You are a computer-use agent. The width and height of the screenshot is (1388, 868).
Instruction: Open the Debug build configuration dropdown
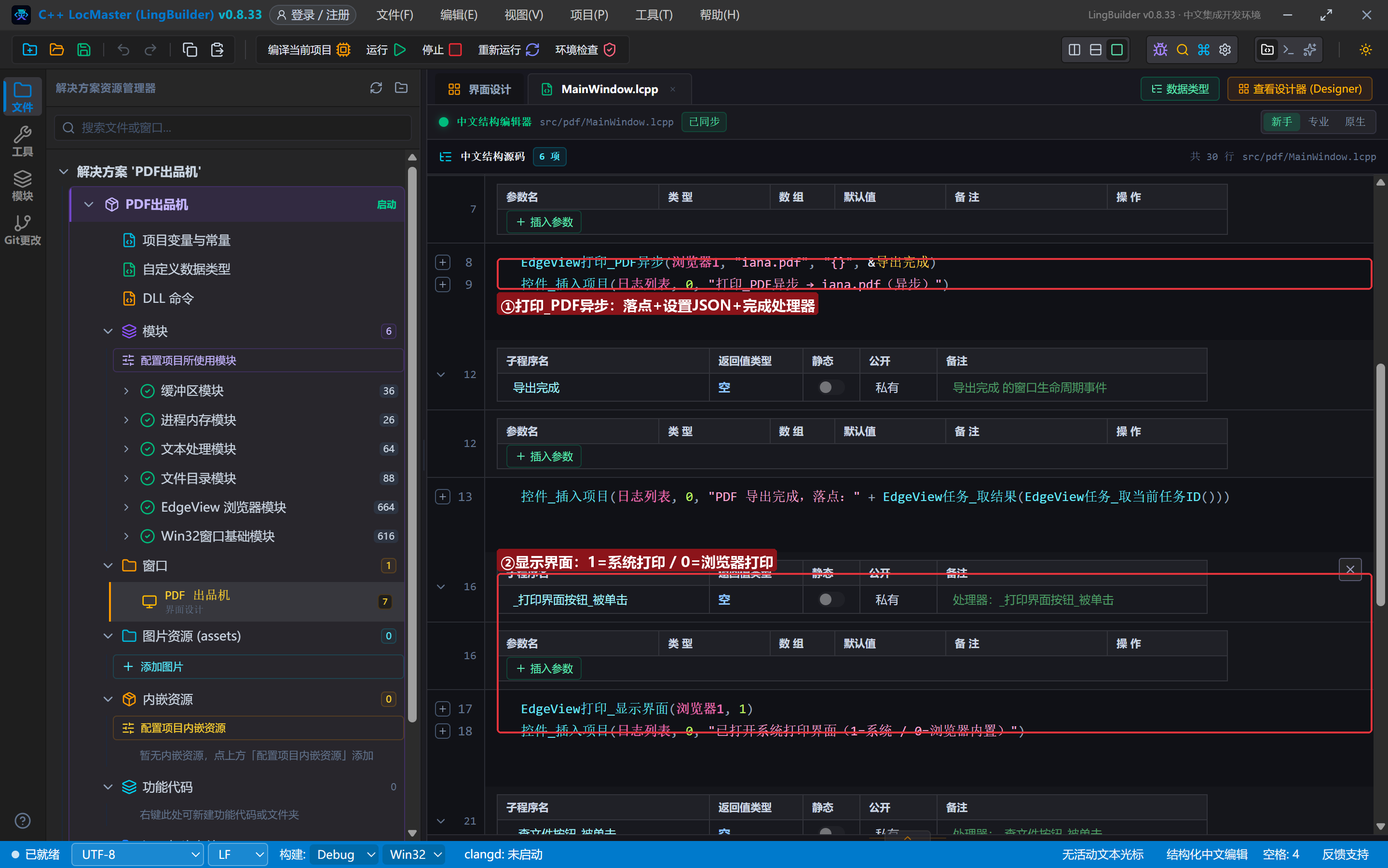344,854
